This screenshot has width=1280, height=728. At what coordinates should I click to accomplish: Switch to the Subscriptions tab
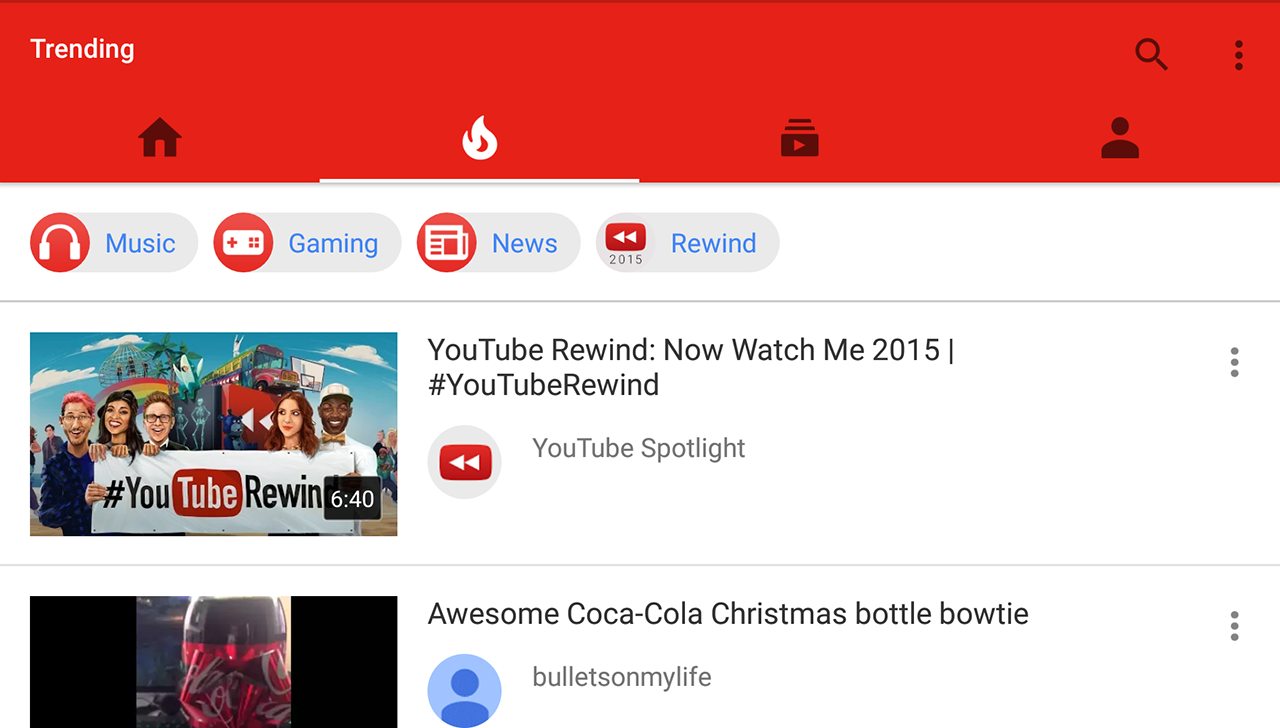pos(800,137)
